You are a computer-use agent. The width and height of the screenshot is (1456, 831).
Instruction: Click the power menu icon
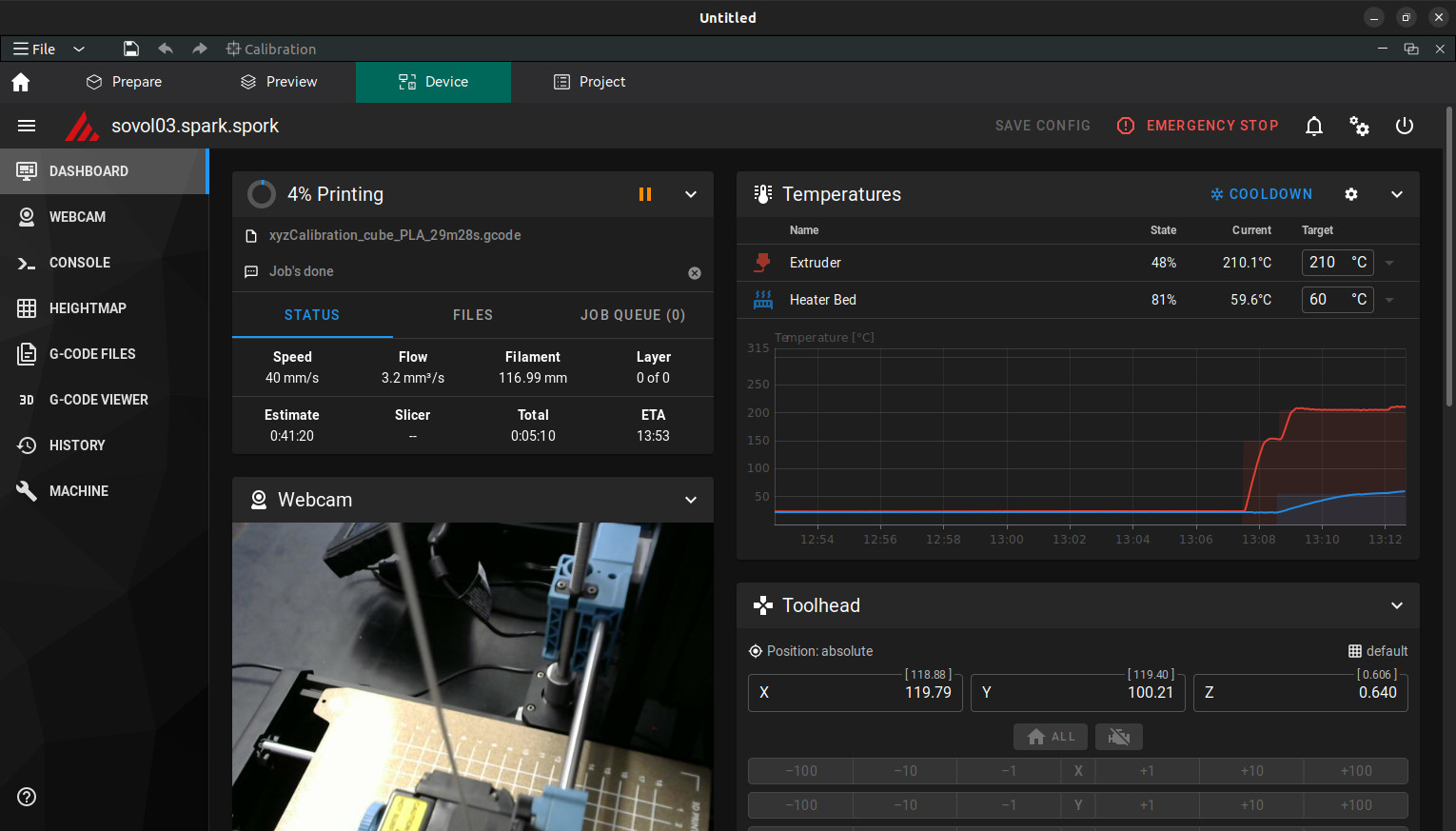pyautogui.click(x=1405, y=126)
